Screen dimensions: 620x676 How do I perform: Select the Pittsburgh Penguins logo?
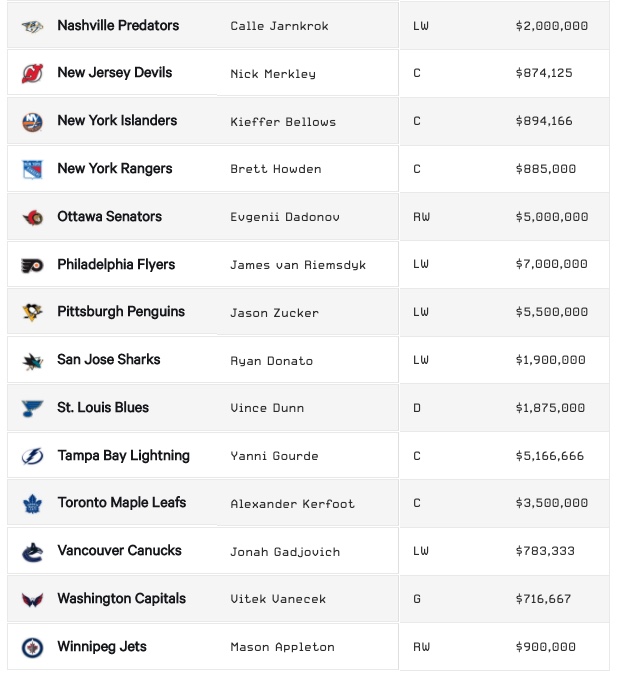32,312
